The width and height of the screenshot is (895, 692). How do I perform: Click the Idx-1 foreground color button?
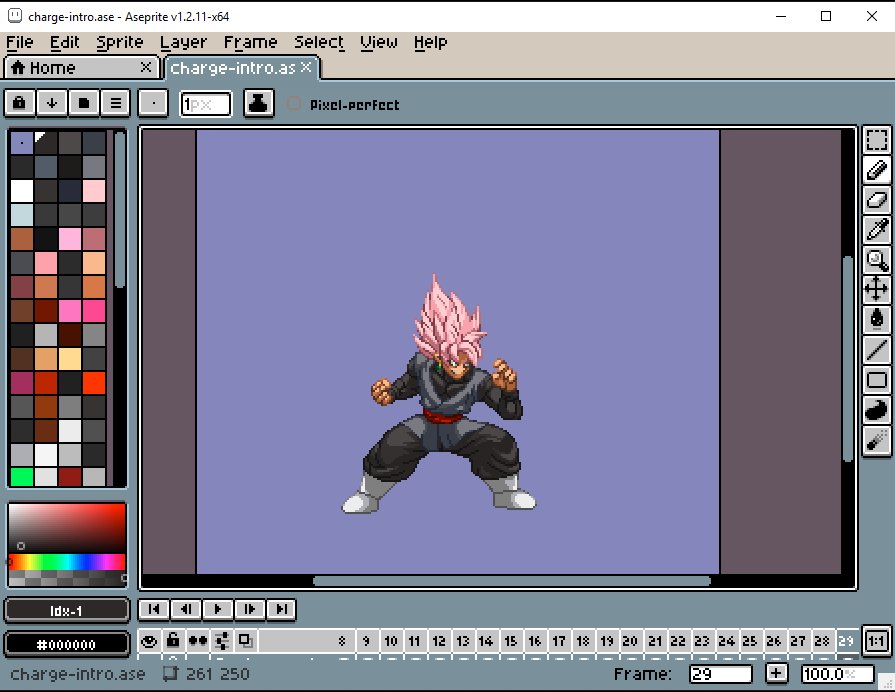tap(67, 610)
